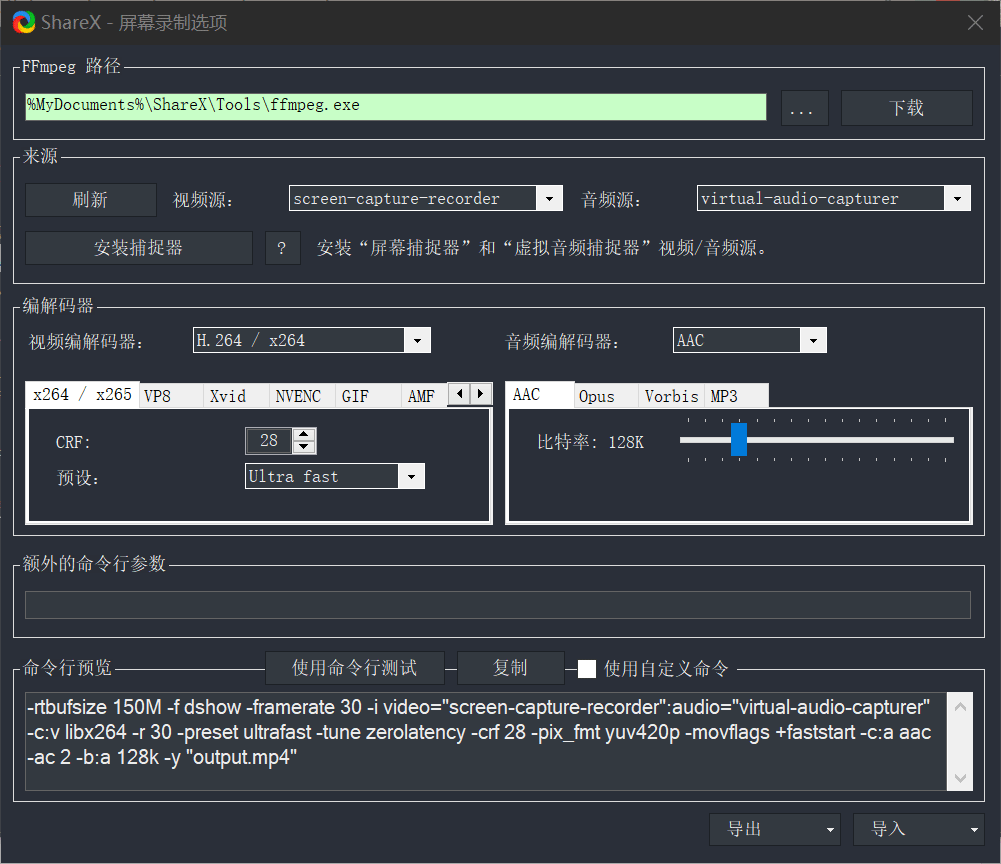Click the 额外的命令行参数 input field
The image size is (1001, 864).
[x=498, y=605]
